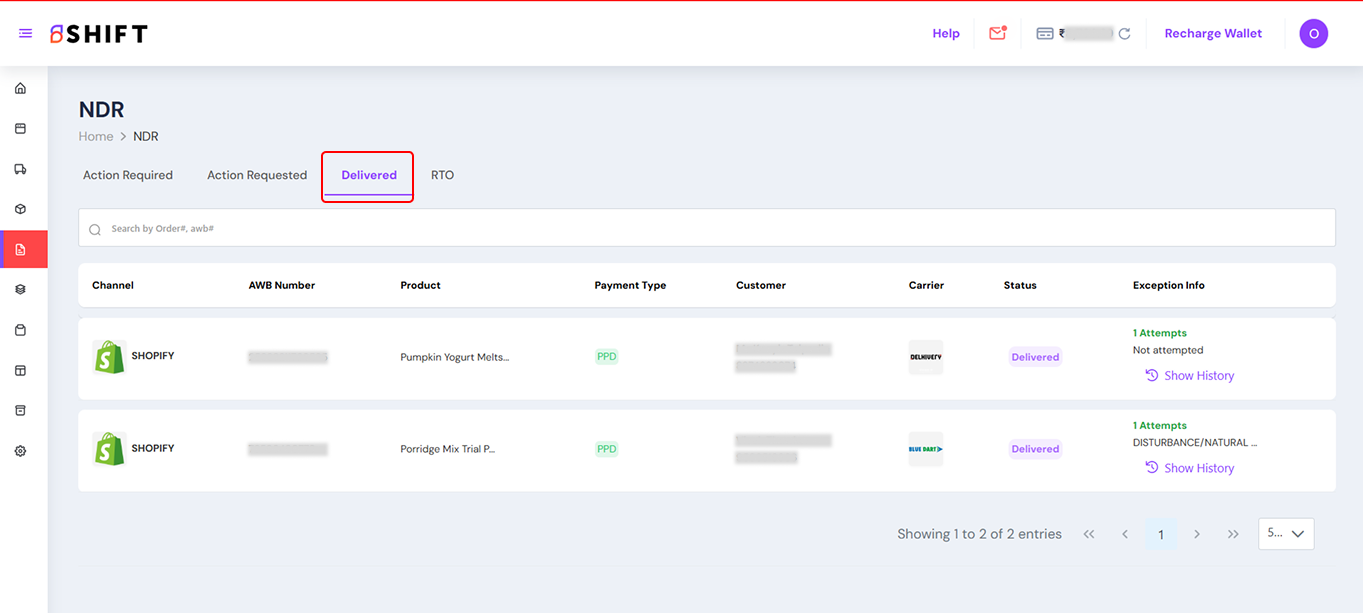
Task: Click the layers stack sidebar icon
Action: click(x=20, y=290)
